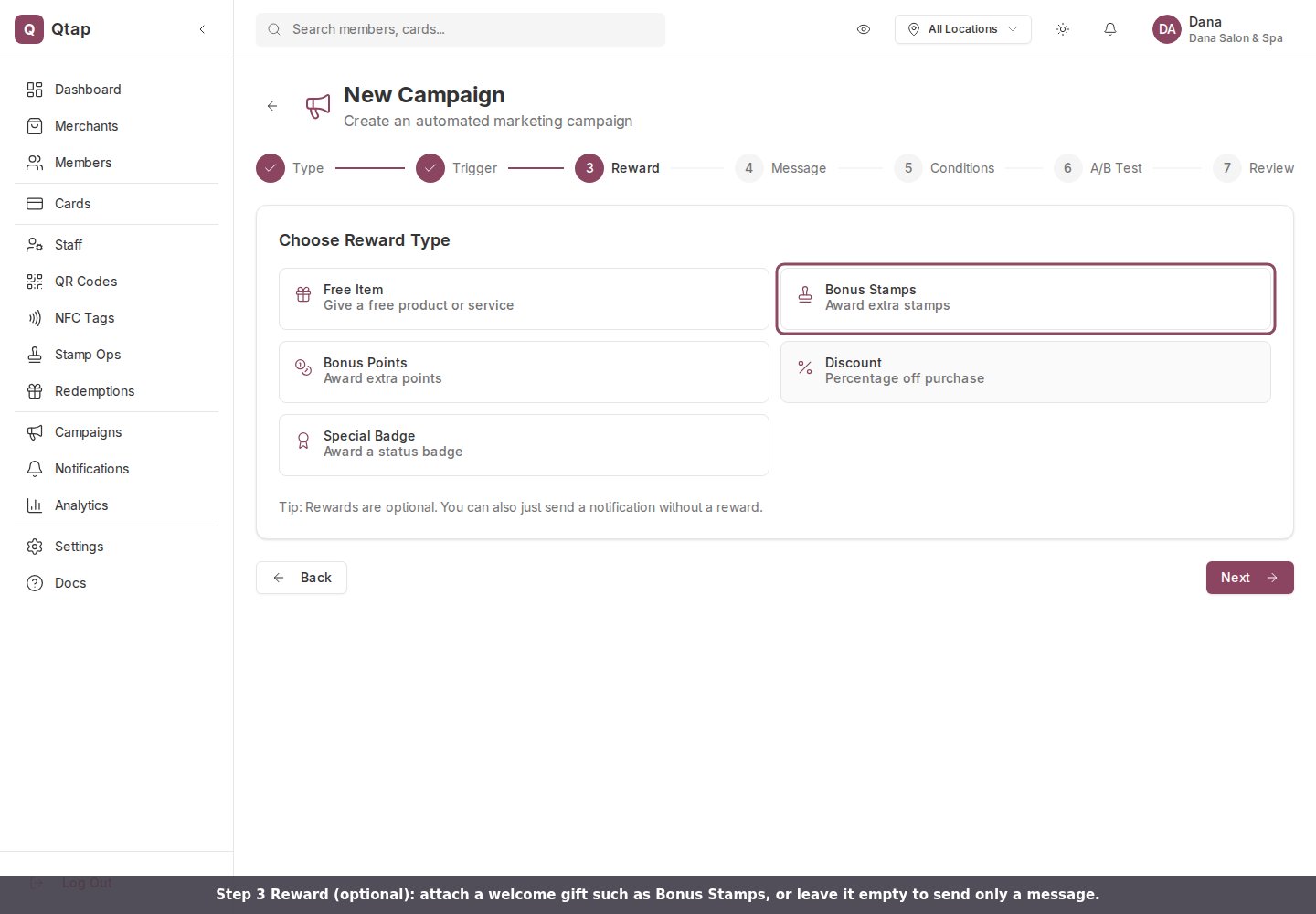
Task: Click the Notifications bell icon in sidebar
Action: pyautogui.click(x=35, y=469)
